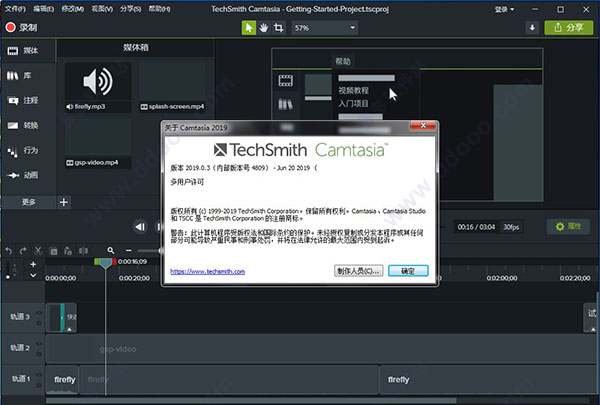Click the horizontal timeline scrollbar at the bottom
This screenshot has width=600, height=405.
251,401
